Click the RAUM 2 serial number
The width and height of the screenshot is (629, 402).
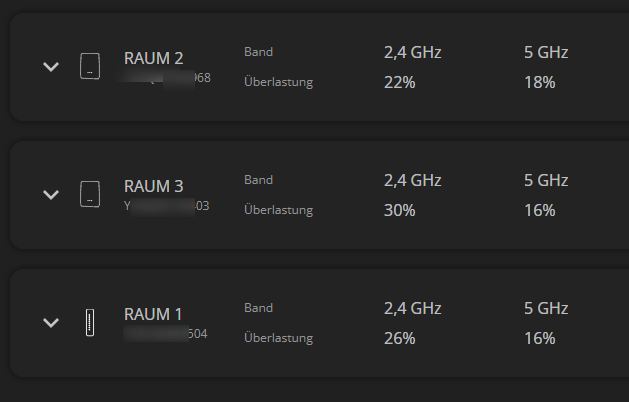click(167, 78)
